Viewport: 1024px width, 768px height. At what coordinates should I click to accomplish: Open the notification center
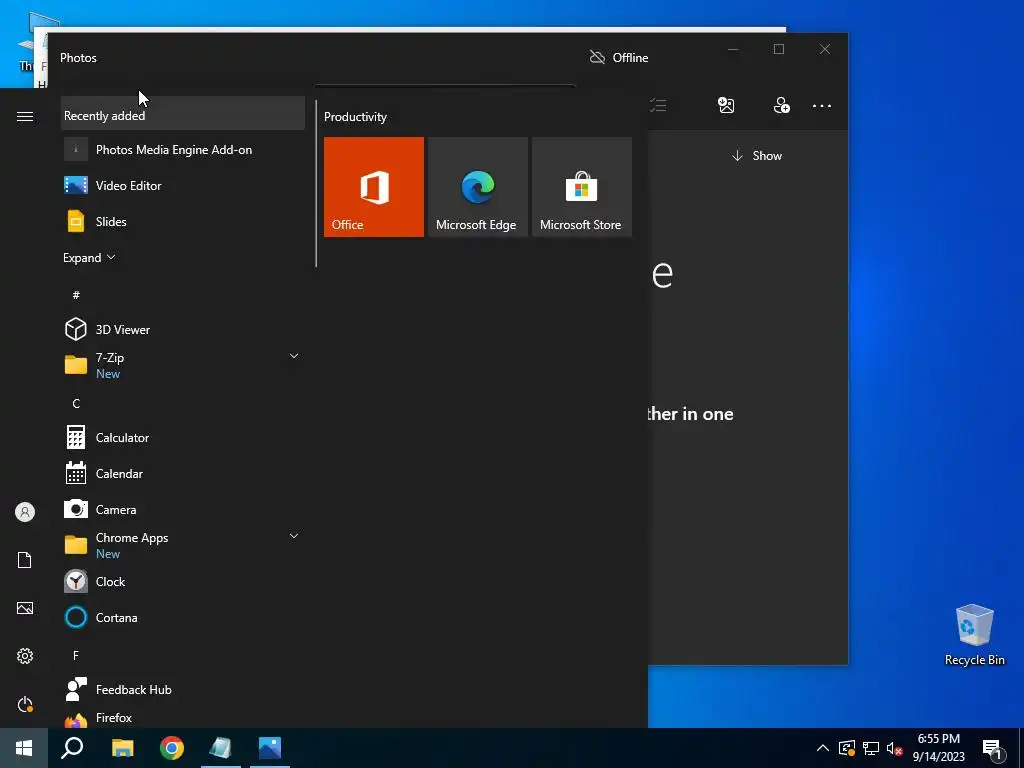993,749
